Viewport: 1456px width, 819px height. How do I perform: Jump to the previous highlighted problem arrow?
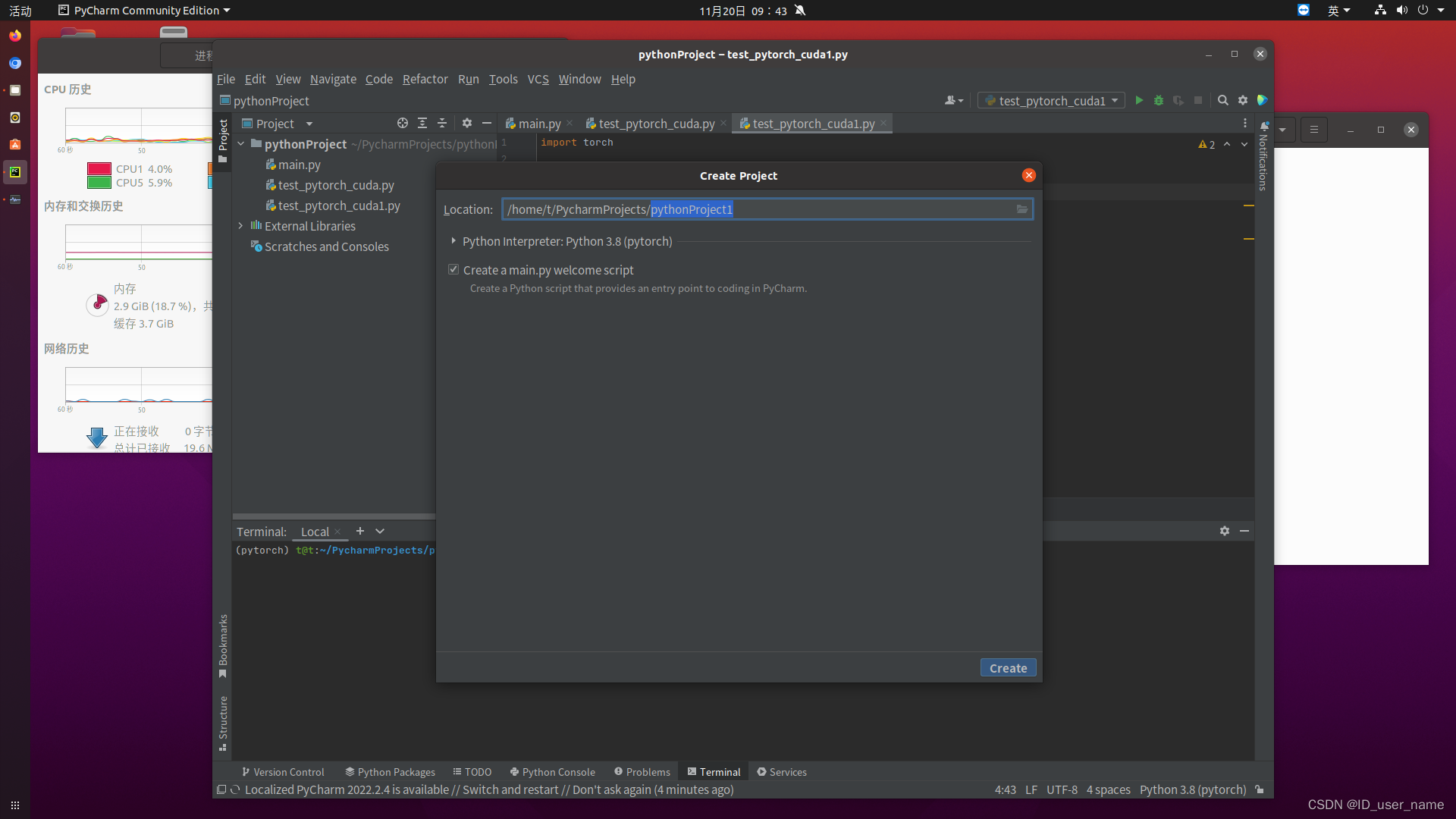click(1227, 144)
